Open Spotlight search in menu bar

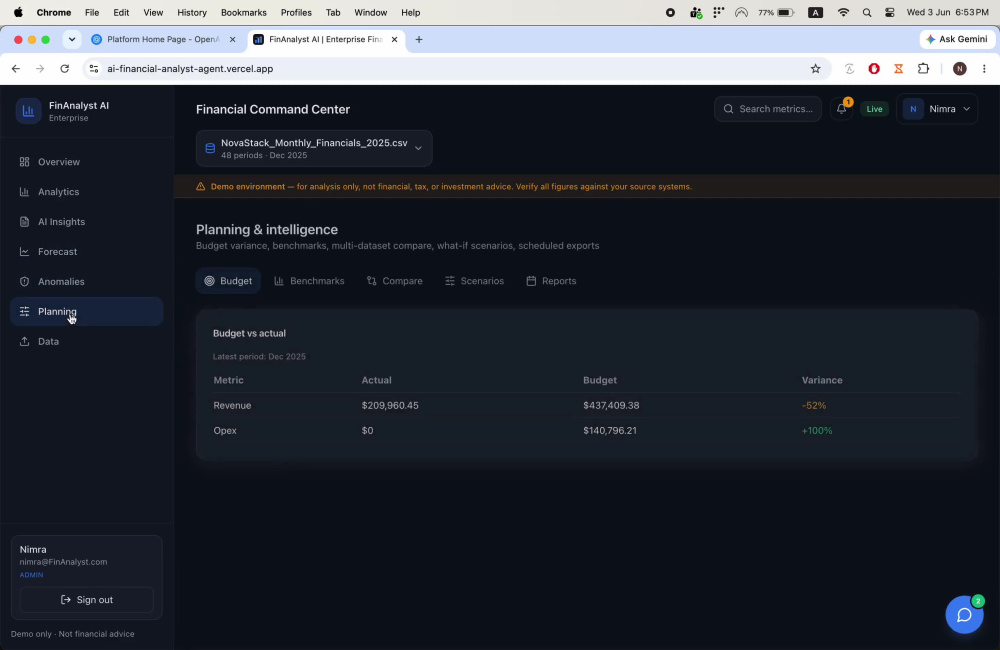(x=867, y=12)
